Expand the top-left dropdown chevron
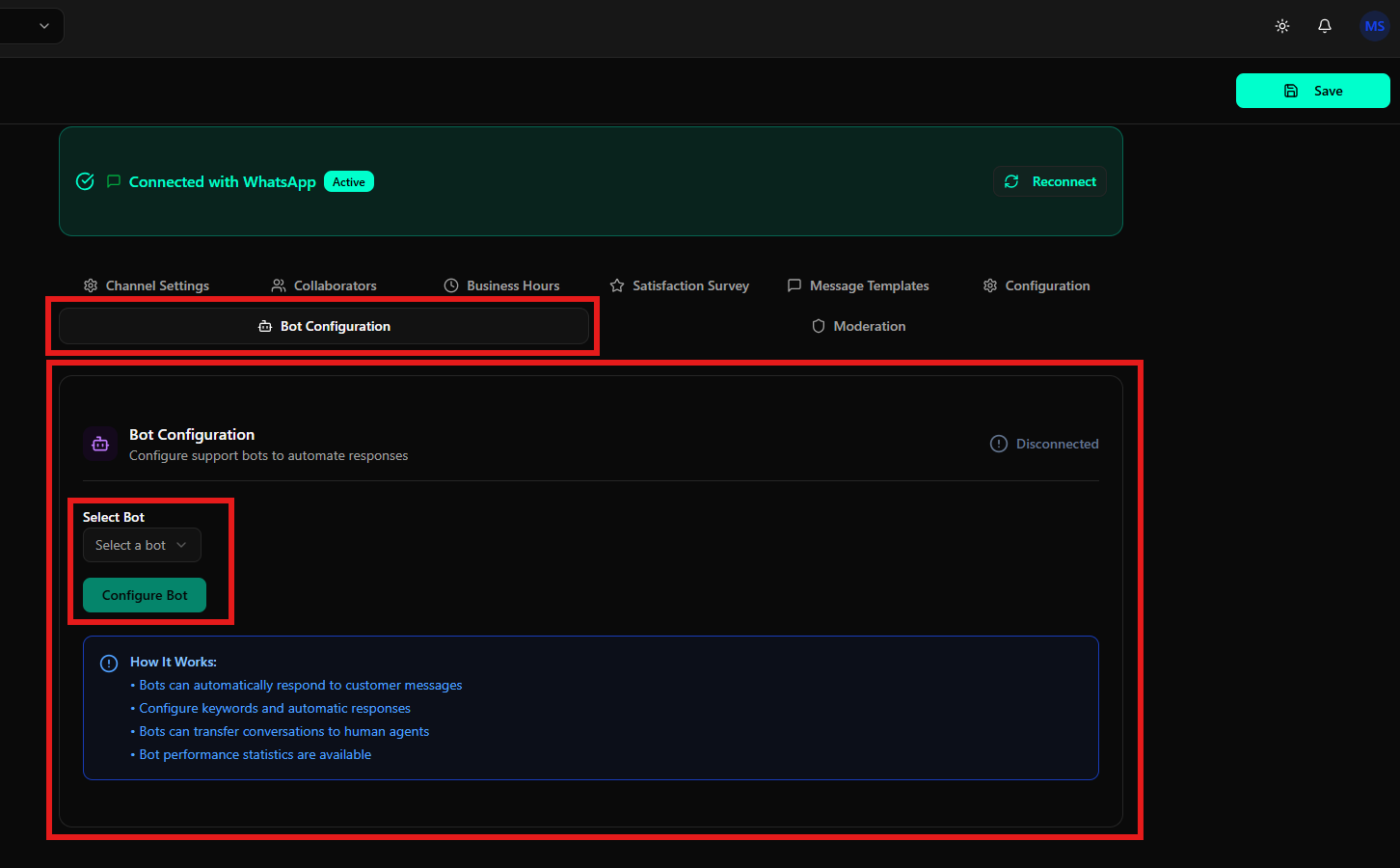 (44, 26)
